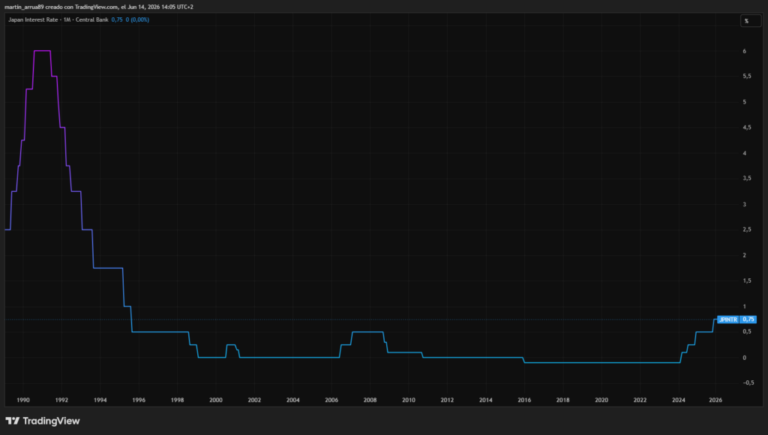Select the 2018 year label

coord(563,400)
